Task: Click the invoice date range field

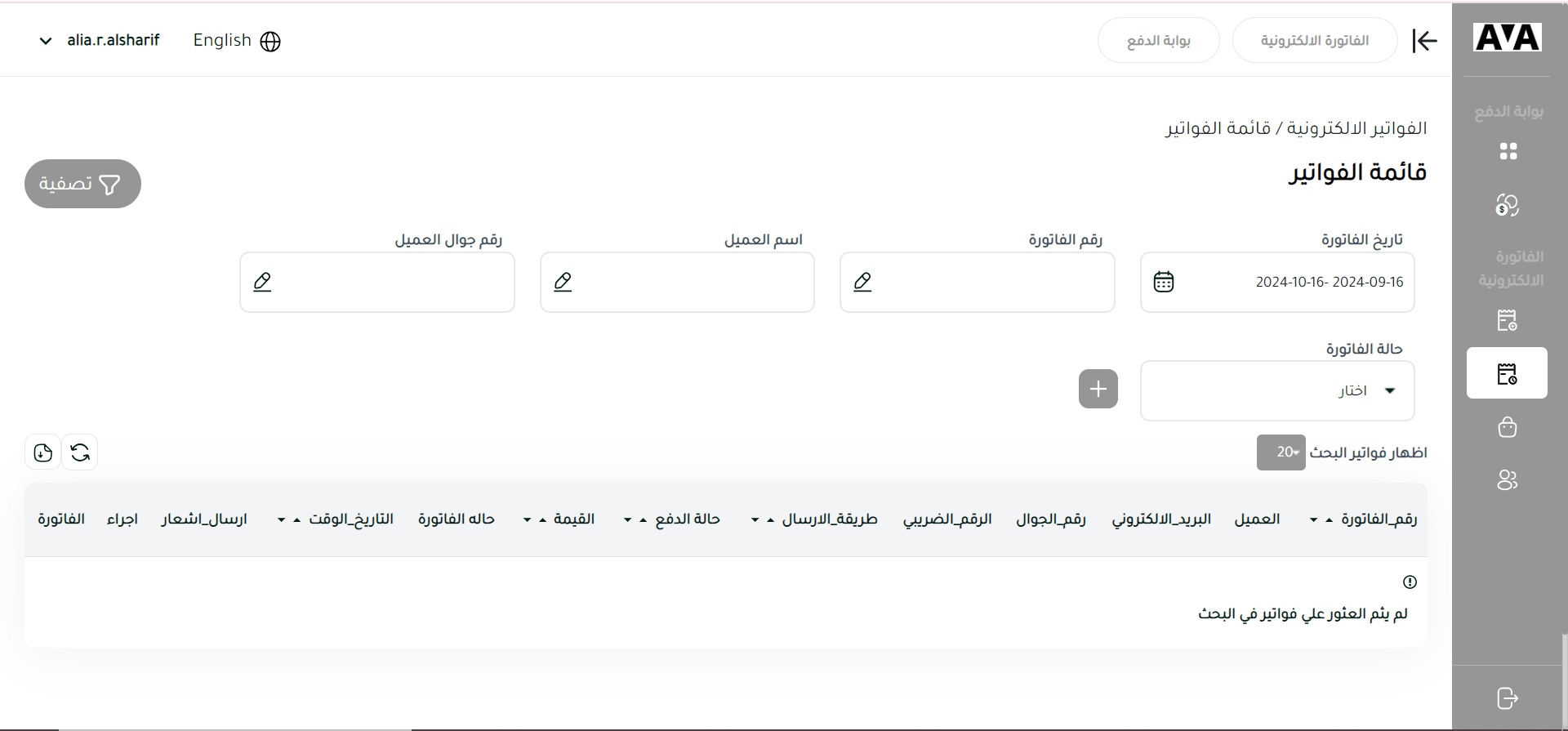Action: tap(1277, 283)
